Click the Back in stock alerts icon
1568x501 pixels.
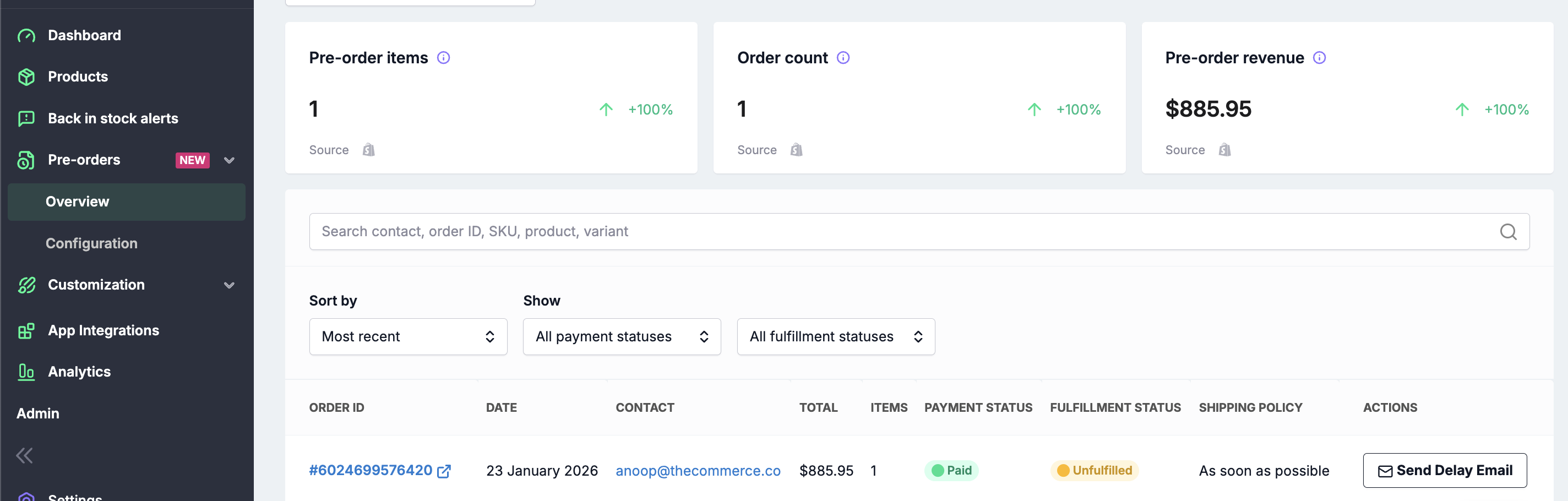click(x=26, y=119)
